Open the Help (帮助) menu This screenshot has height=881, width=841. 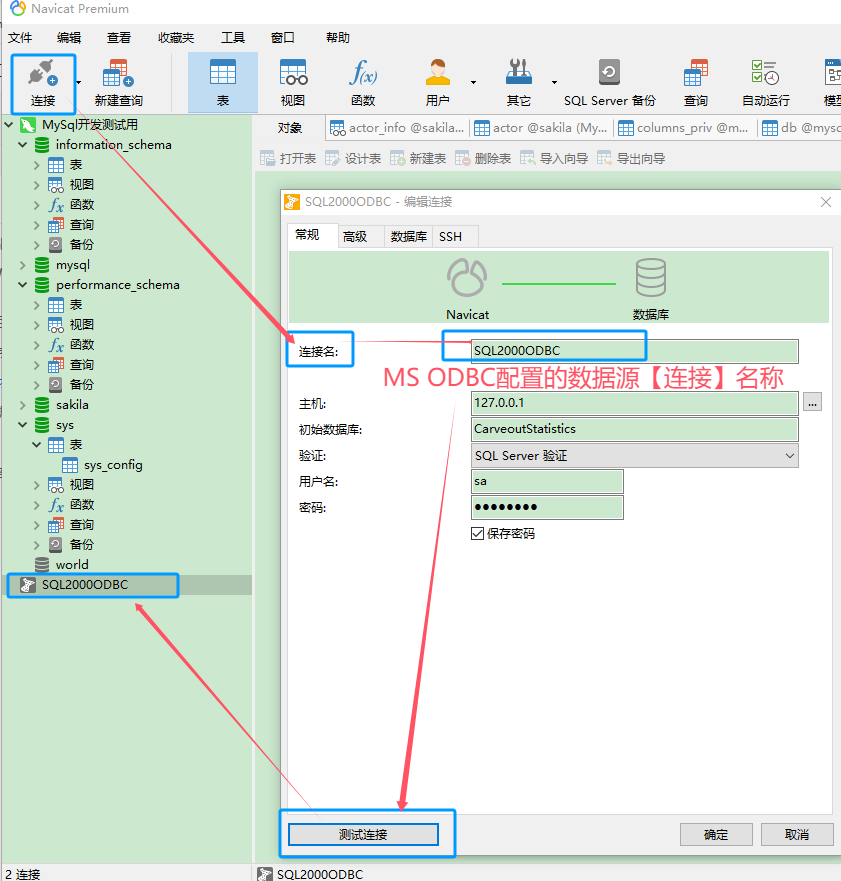(338, 38)
